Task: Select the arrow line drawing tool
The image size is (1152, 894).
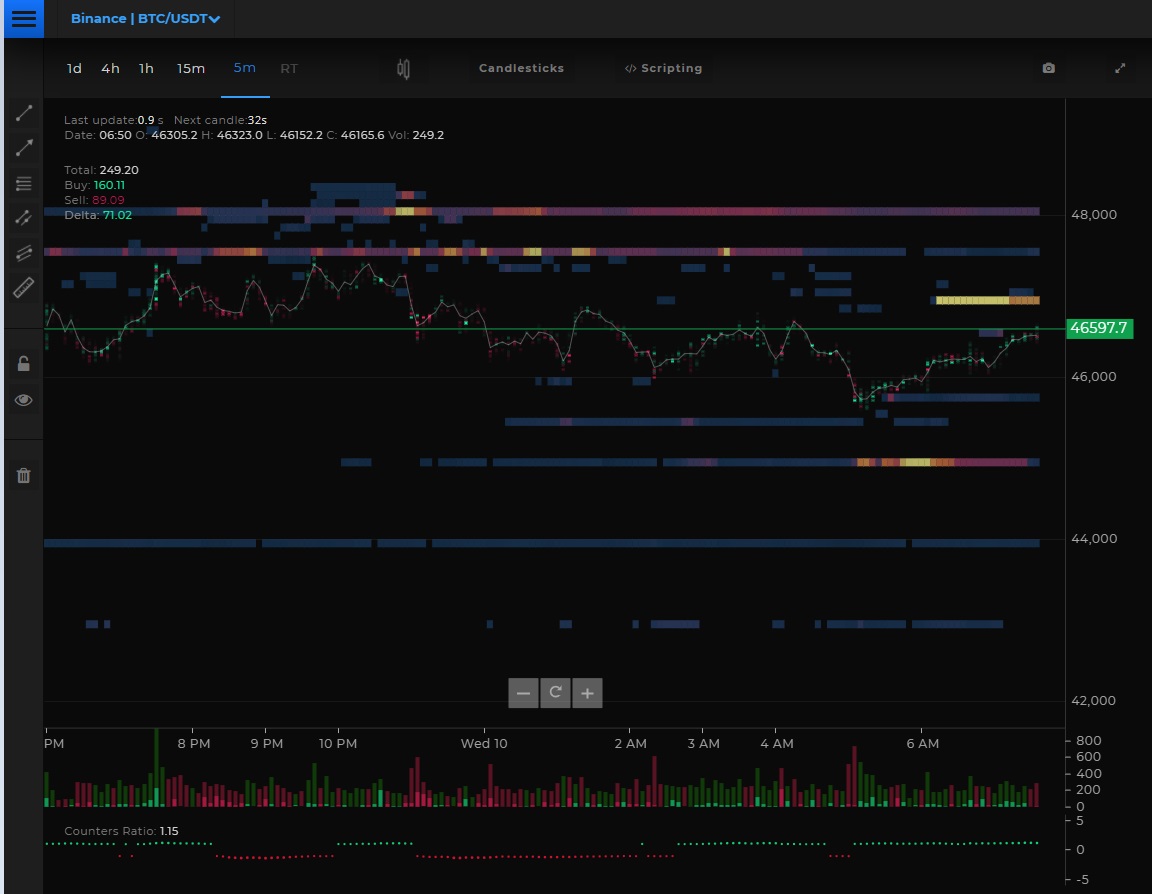Action: click(x=24, y=148)
